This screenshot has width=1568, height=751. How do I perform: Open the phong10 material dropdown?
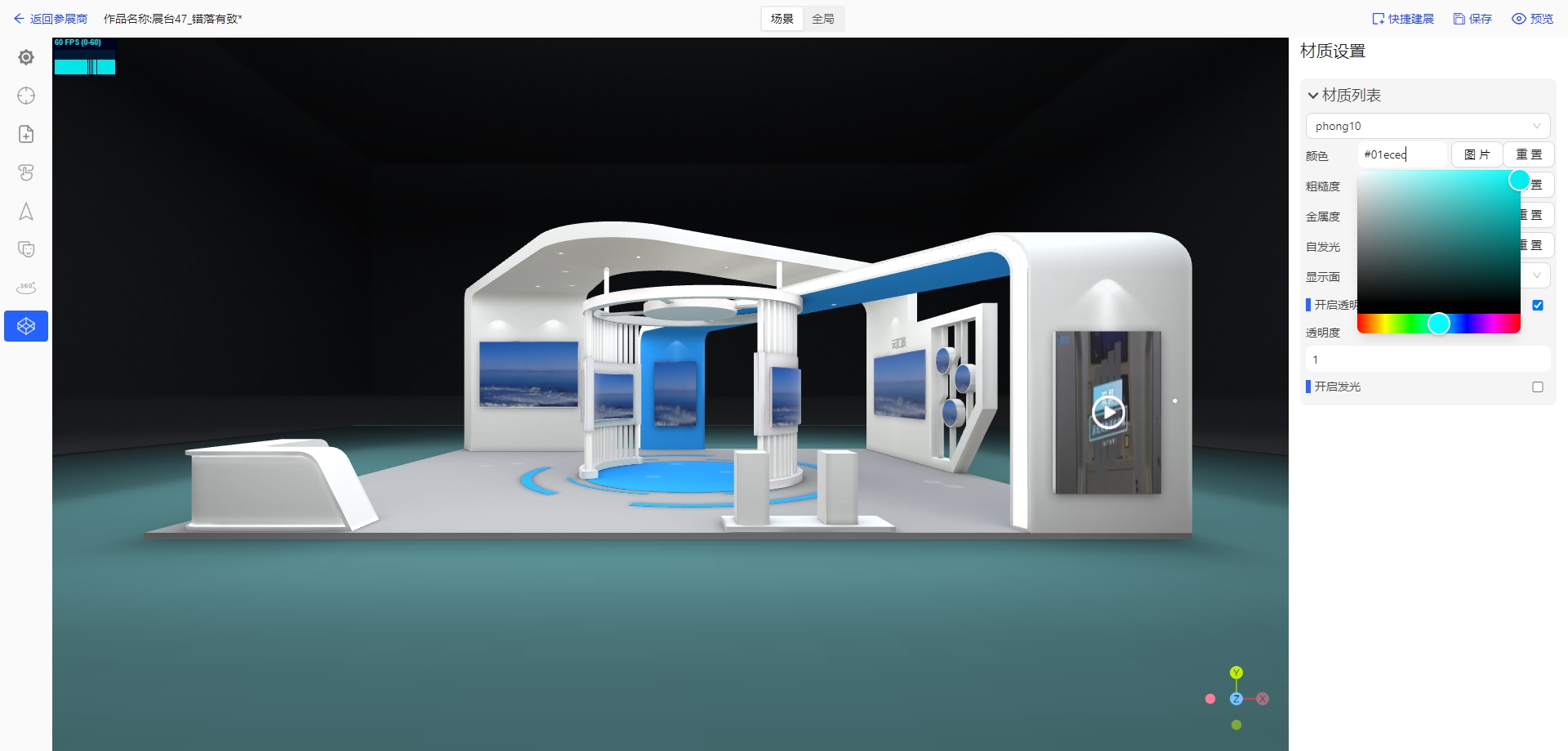(1427, 126)
